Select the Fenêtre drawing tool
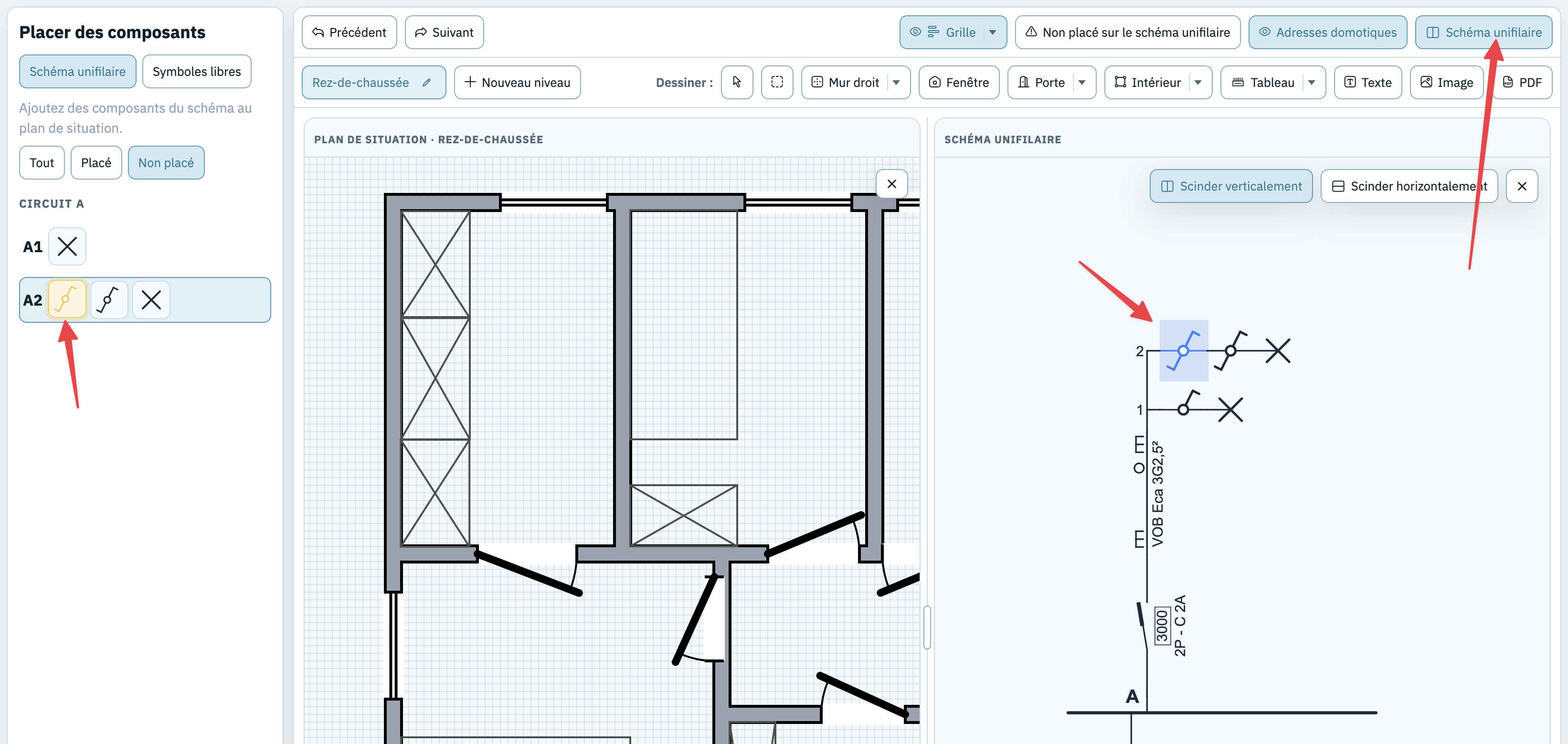1568x744 pixels. click(959, 82)
